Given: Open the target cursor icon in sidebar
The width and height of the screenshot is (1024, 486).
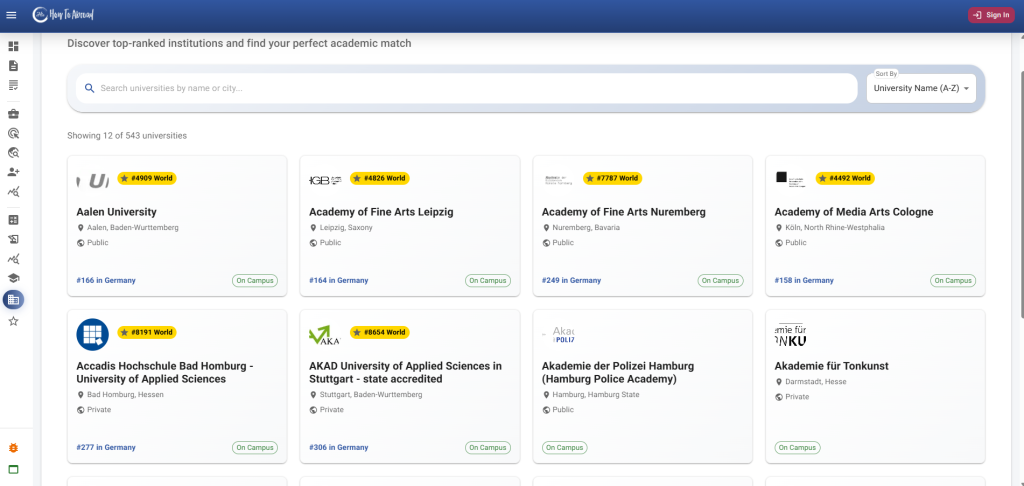Looking at the screenshot, I should pyautogui.click(x=13, y=134).
